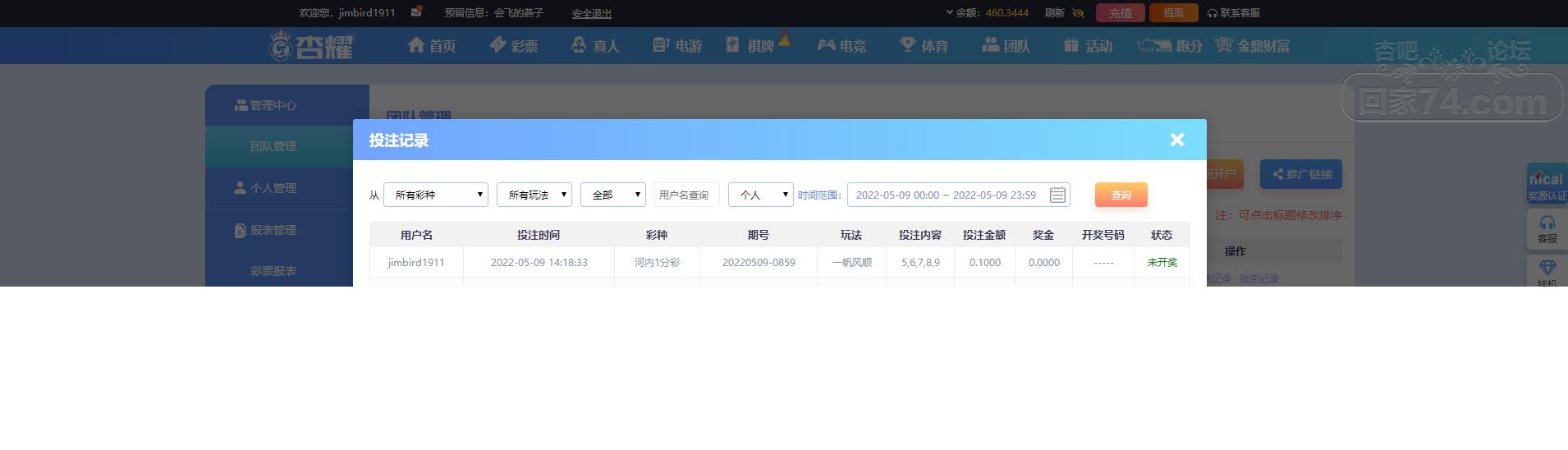Expand the 全部 status dropdown
Viewport: 1568px width, 450px height.
[613, 195]
